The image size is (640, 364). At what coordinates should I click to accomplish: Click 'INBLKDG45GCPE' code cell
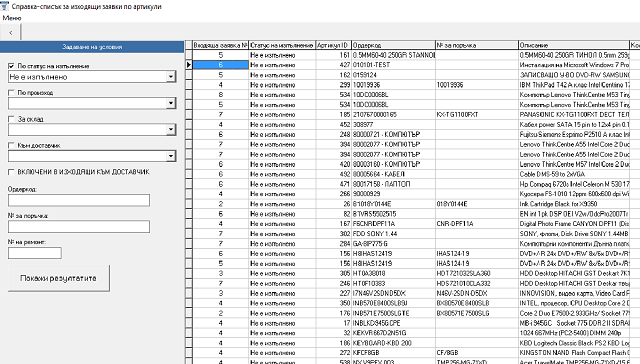point(393,323)
